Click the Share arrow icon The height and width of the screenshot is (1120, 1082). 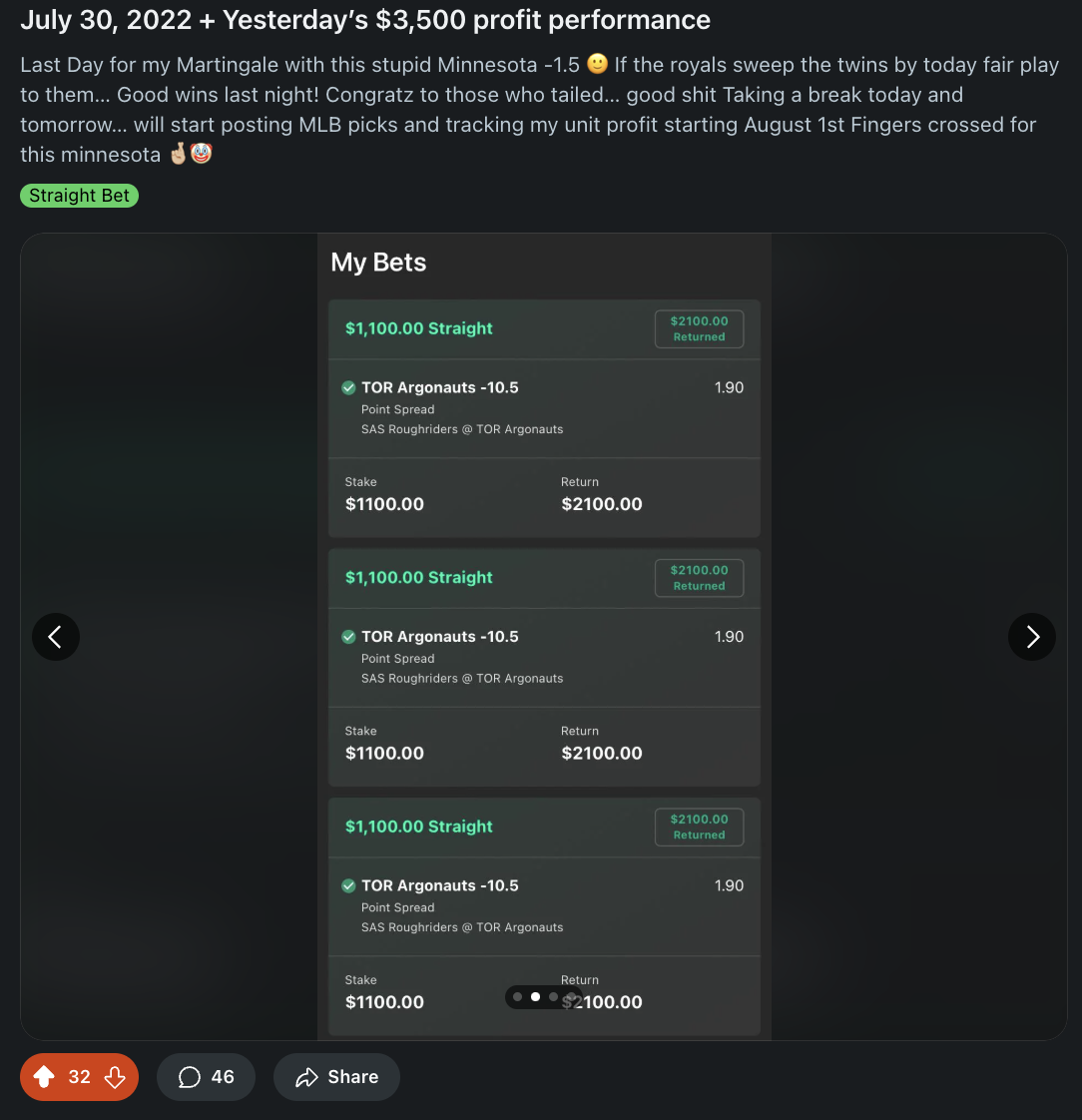pos(307,1077)
